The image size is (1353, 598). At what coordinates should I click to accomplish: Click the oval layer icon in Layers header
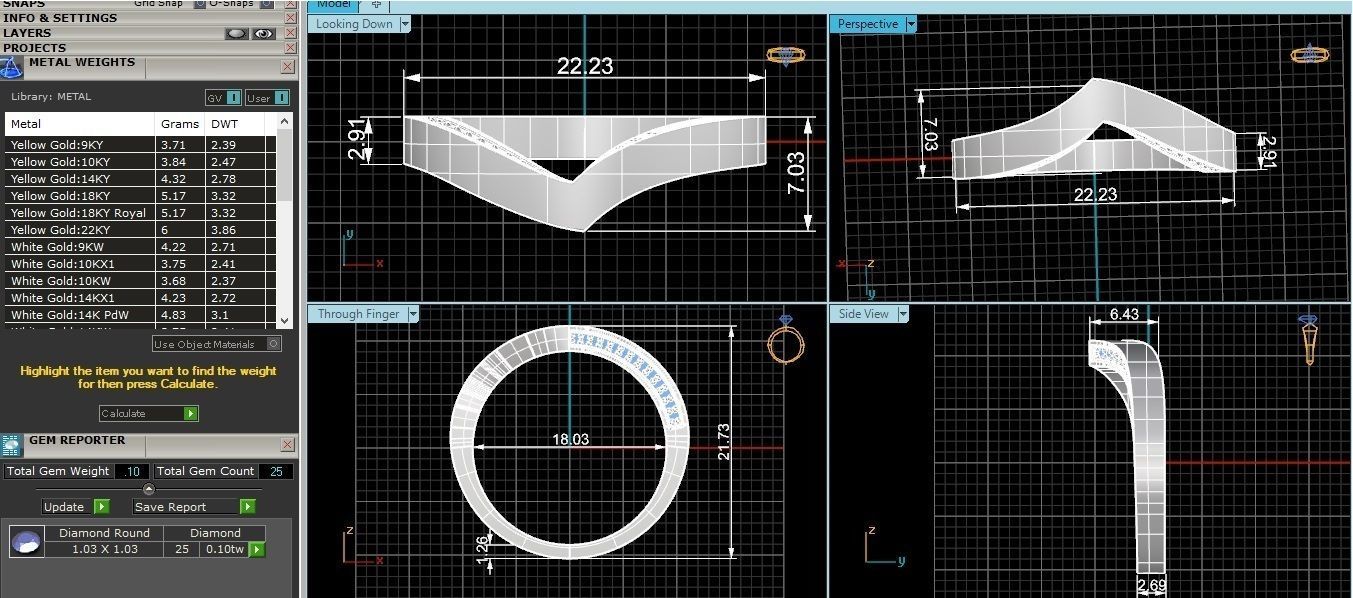236,33
